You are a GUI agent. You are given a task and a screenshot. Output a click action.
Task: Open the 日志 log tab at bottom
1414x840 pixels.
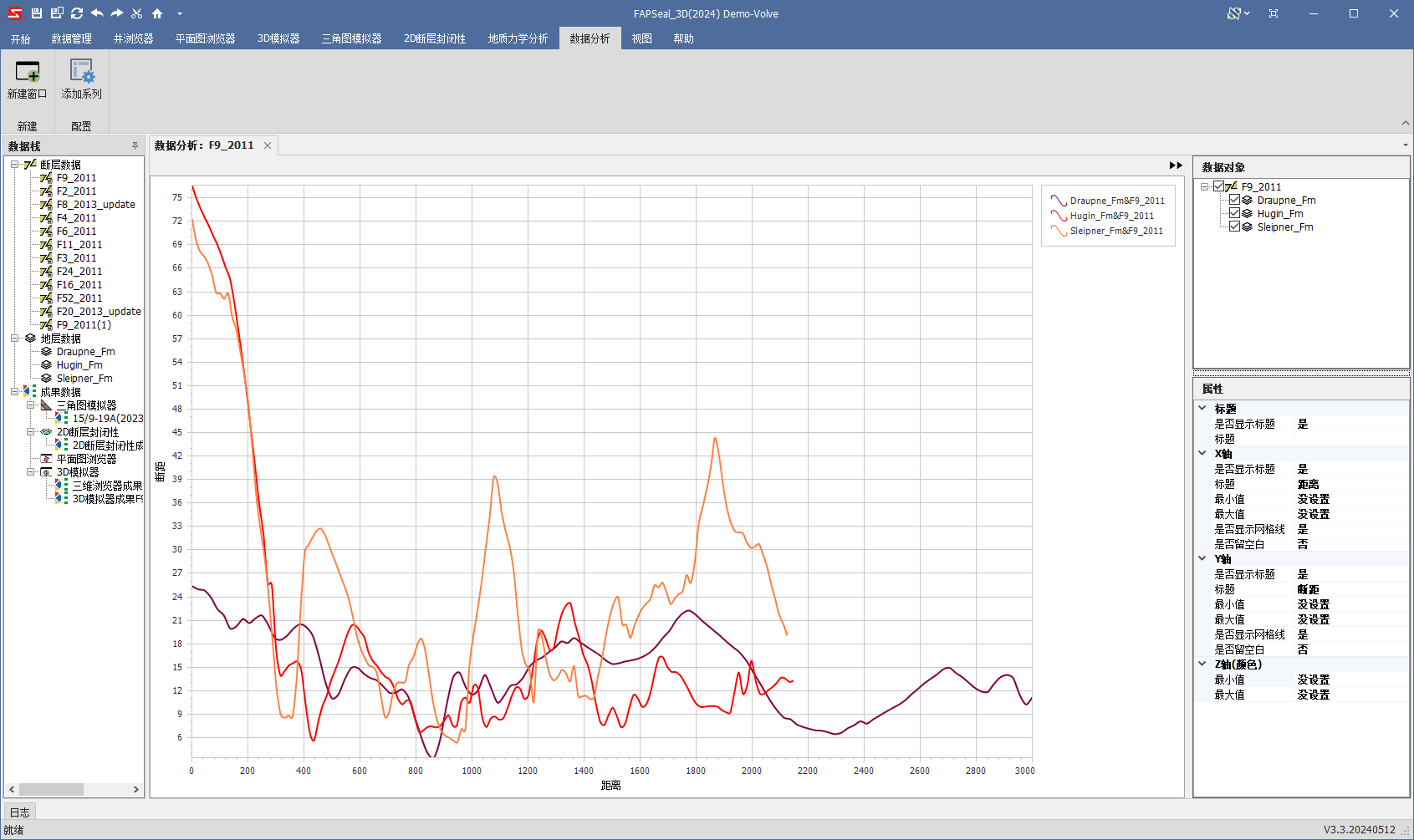coord(20,812)
